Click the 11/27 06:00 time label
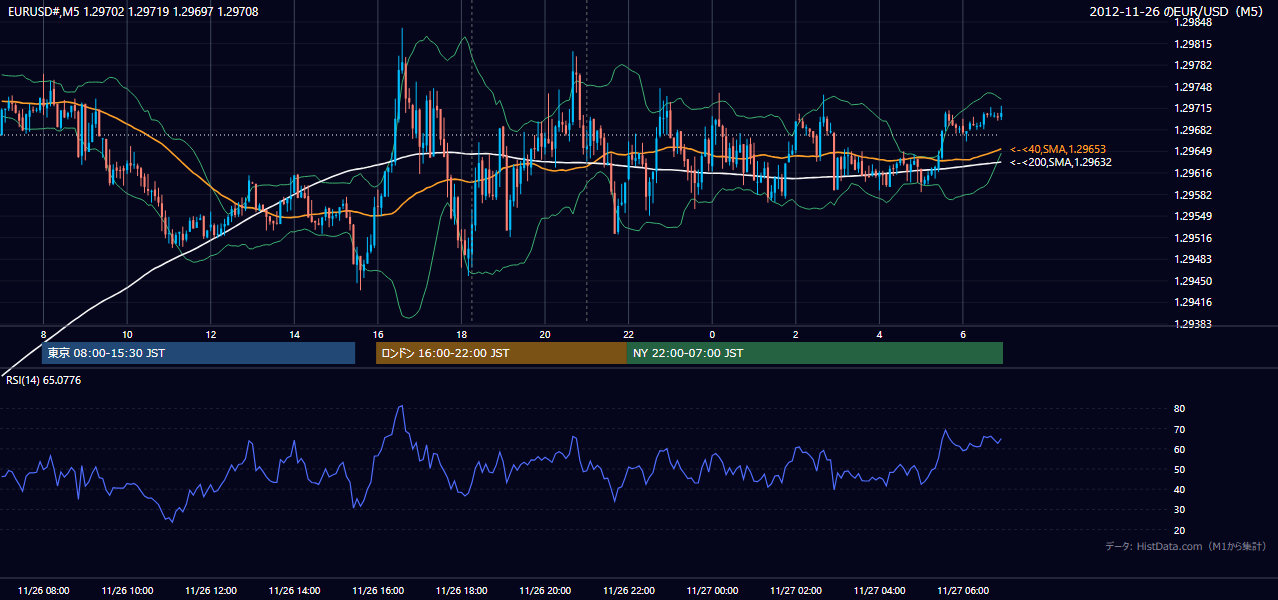 (x=962, y=590)
